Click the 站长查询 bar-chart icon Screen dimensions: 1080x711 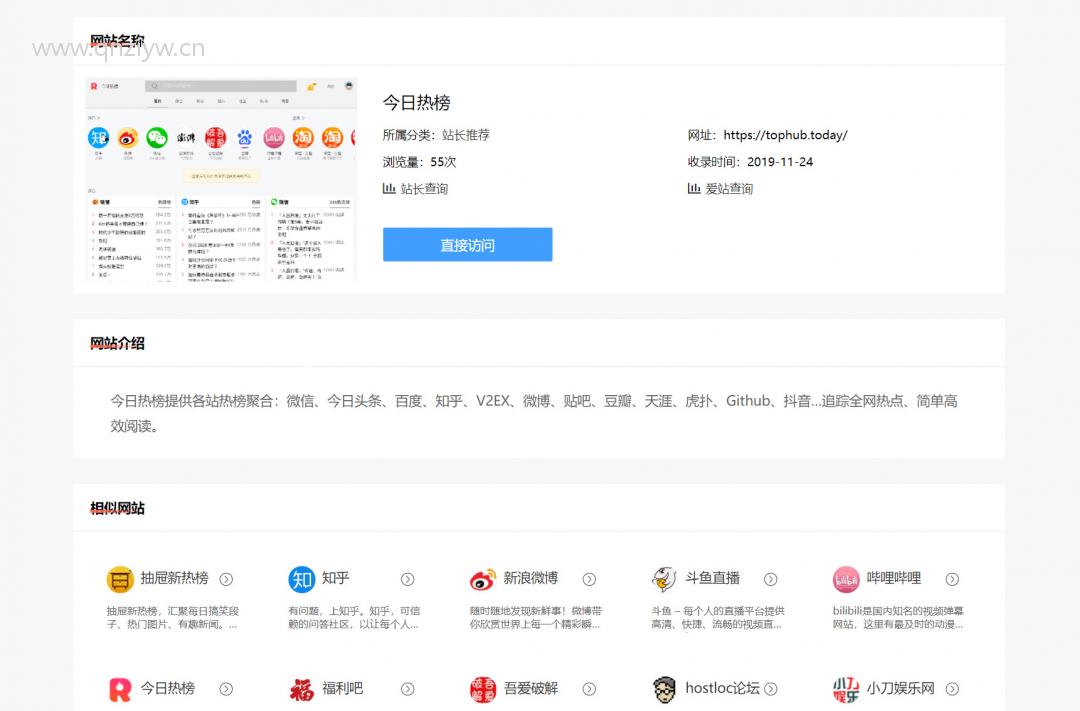[389, 188]
